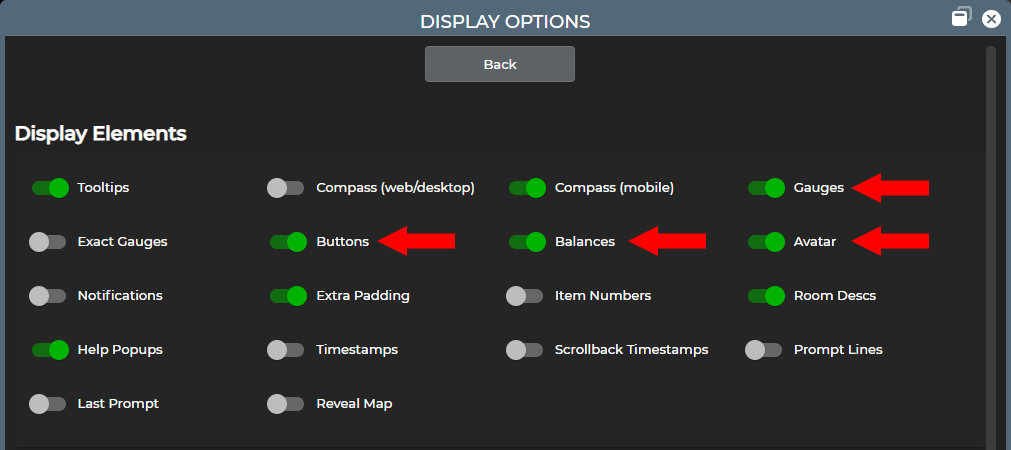Disable the Balances toggle

click(x=526, y=241)
